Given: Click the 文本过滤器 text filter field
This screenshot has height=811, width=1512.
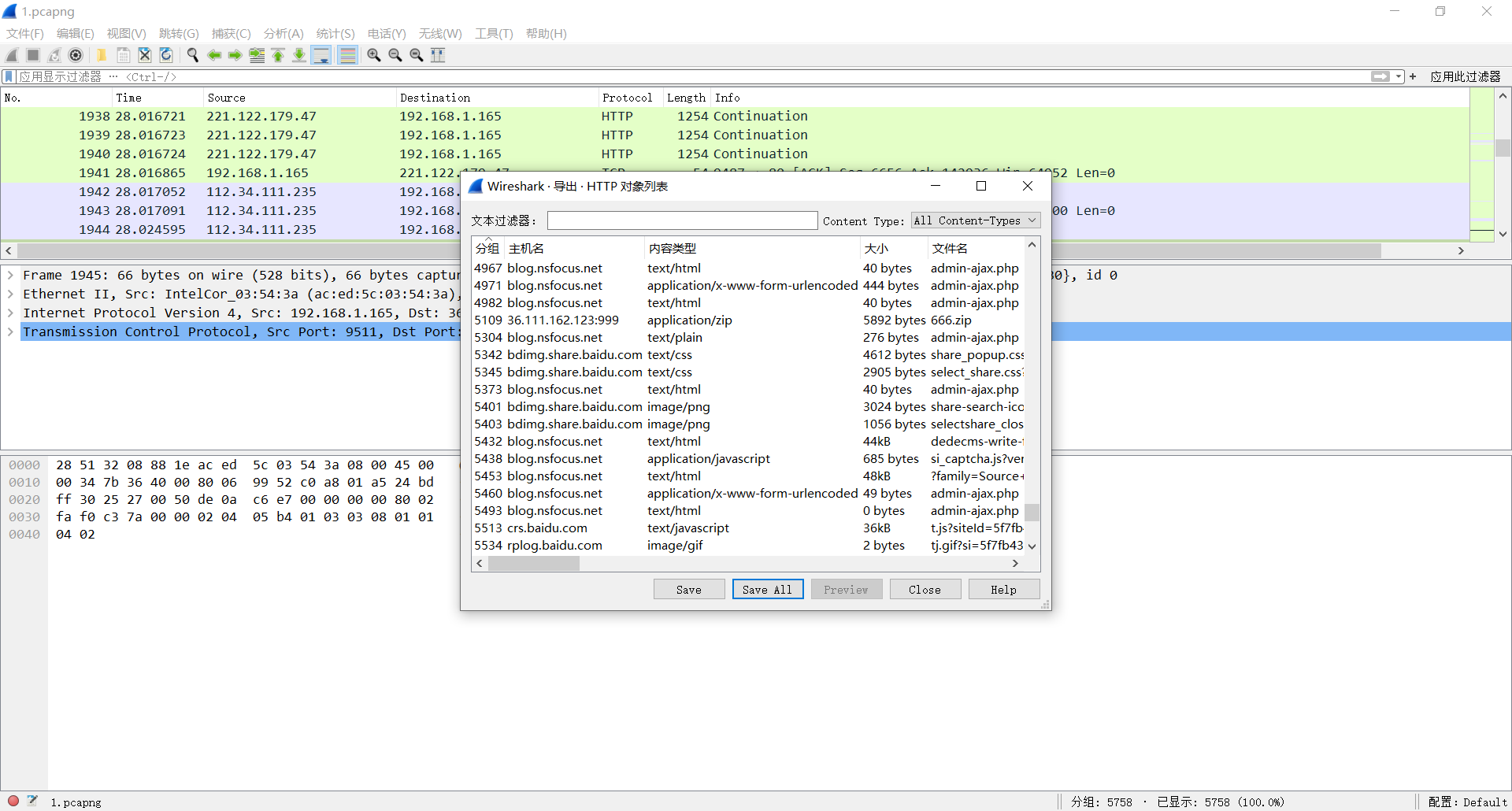Looking at the screenshot, I should tap(683, 220).
